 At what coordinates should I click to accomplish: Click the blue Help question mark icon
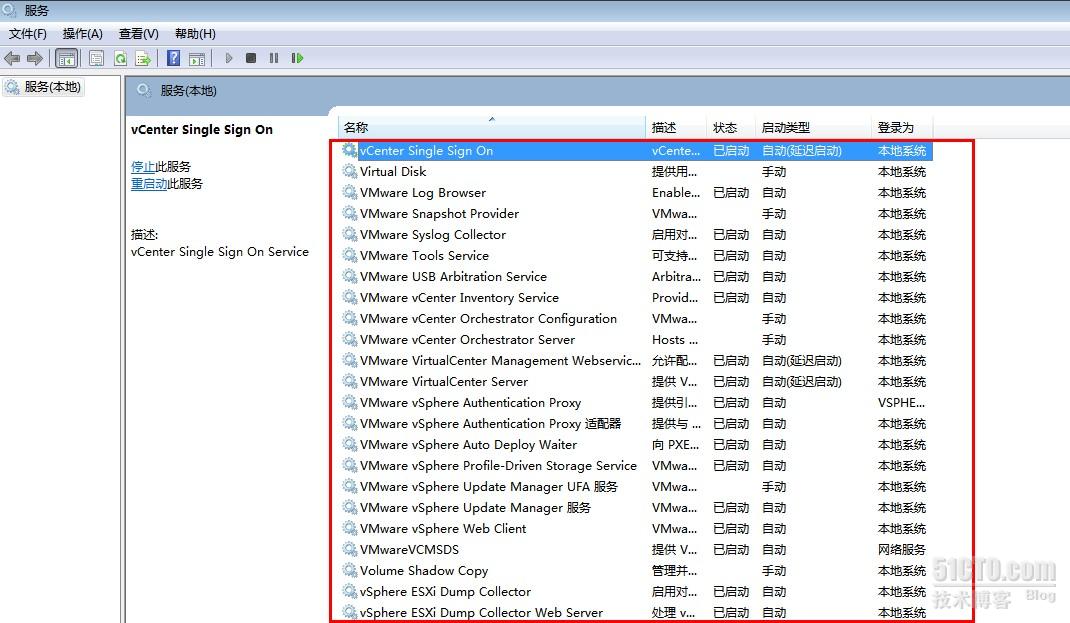tap(173, 58)
